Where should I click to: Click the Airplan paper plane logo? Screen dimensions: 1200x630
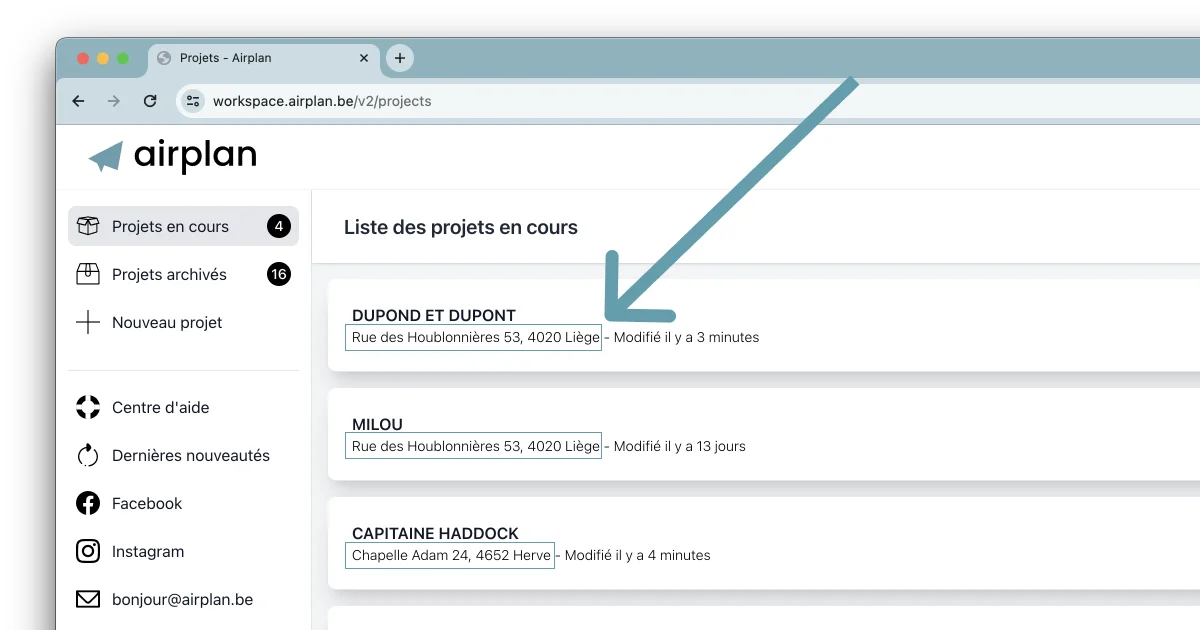(x=105, y=157)
